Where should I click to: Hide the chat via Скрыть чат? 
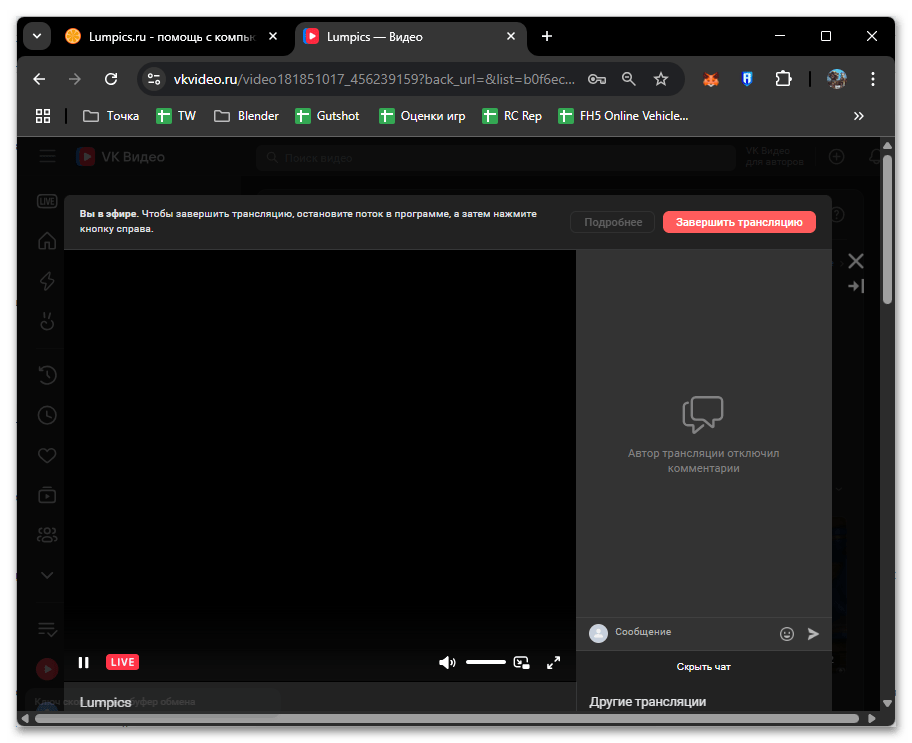(703, 667)
